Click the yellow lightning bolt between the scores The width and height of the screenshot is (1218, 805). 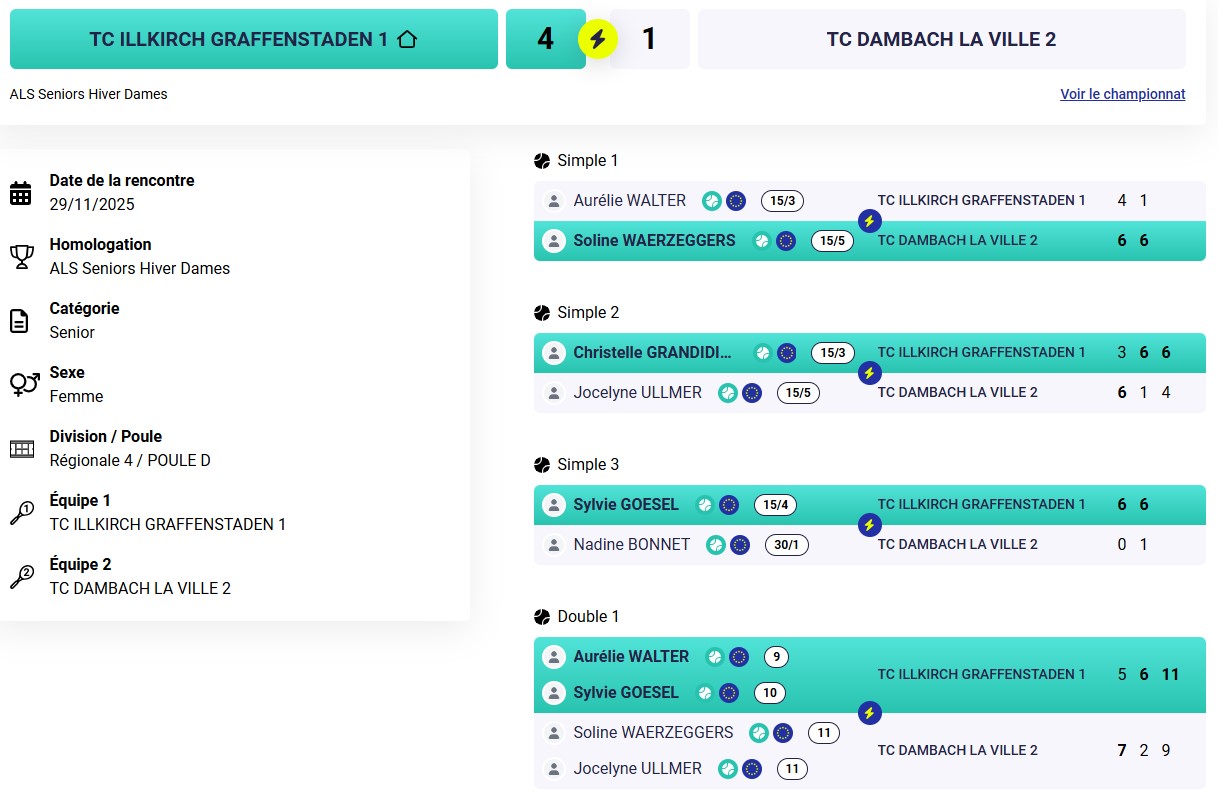(x=598, y=39)
